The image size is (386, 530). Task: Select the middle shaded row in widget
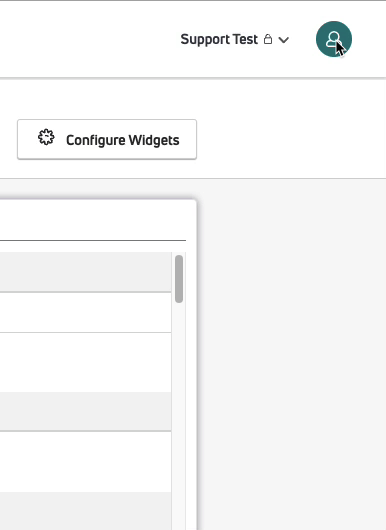tap(86, 411)
